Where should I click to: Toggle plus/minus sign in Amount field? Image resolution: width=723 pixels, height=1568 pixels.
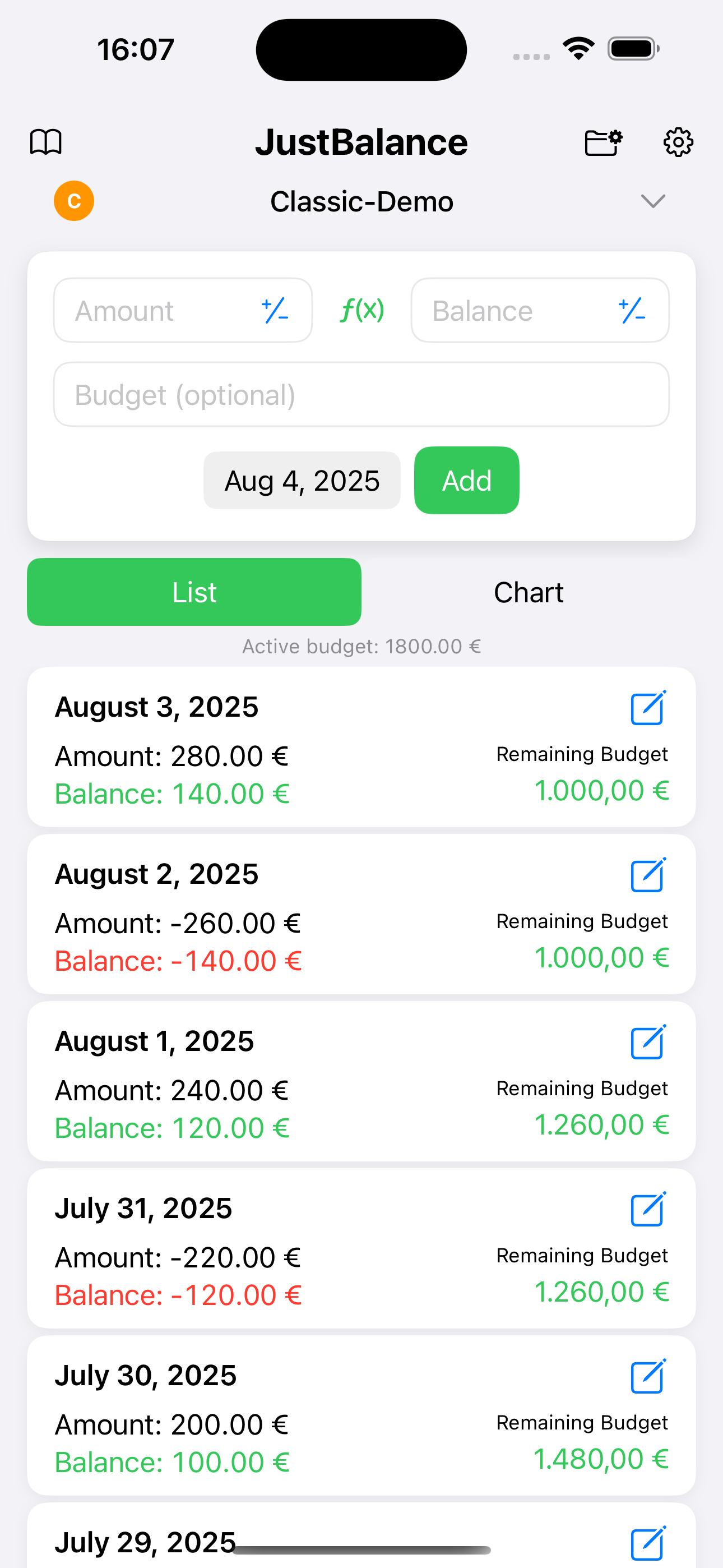pyautogui.click(x=275, y=311)
